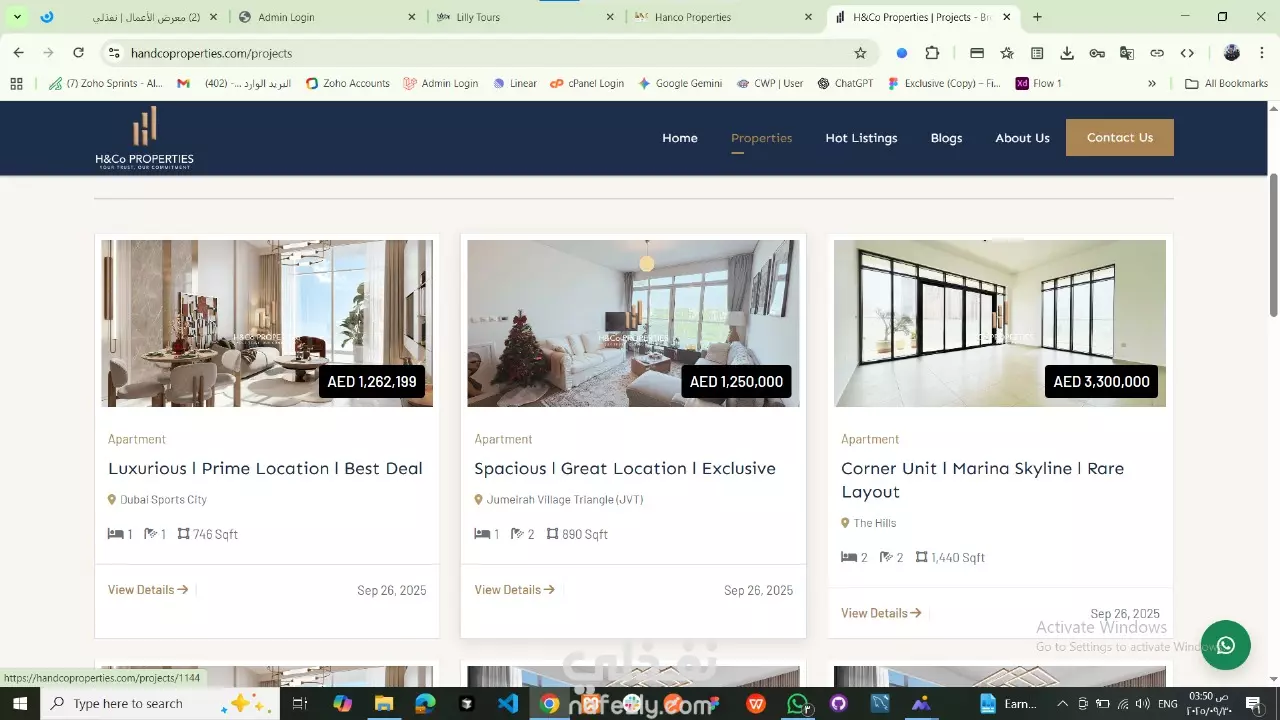1280x720 pixels.
Task: Open the Chrome apps grid icon
Action: pyautogui.click(x=16, y=83)
